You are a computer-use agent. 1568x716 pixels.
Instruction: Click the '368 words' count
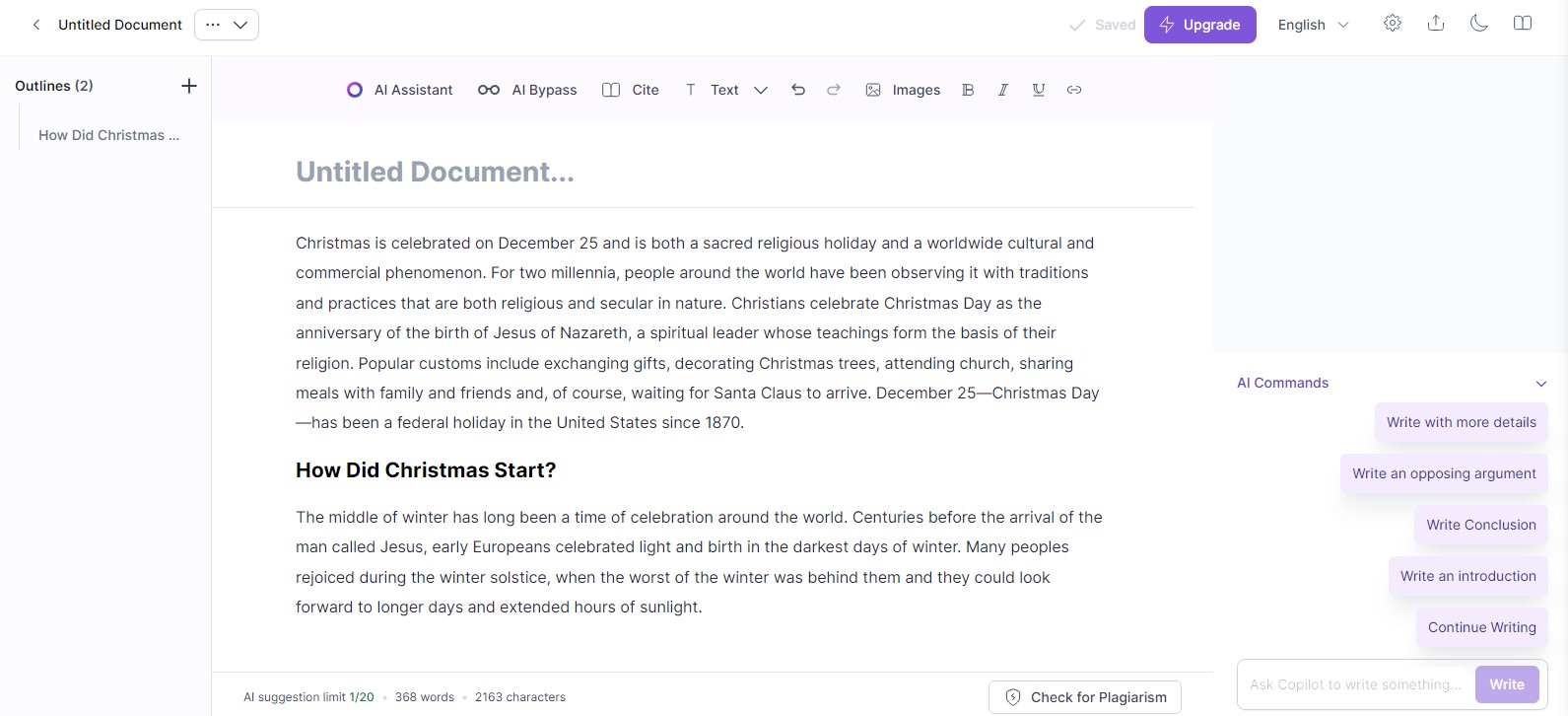click(425, 697)
